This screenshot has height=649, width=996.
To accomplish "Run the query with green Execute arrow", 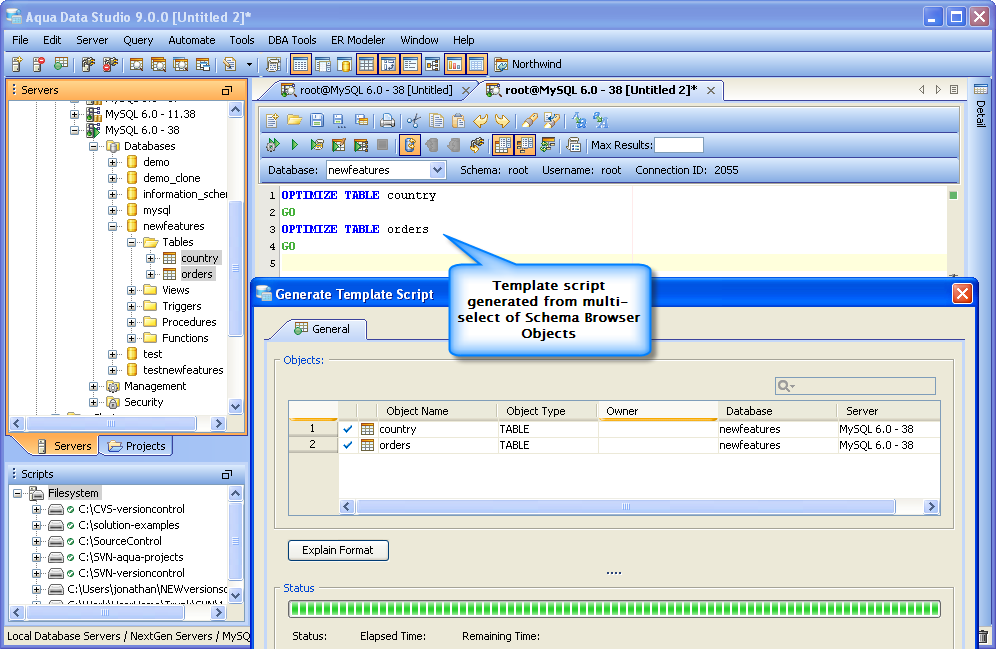I will point(295,145).
